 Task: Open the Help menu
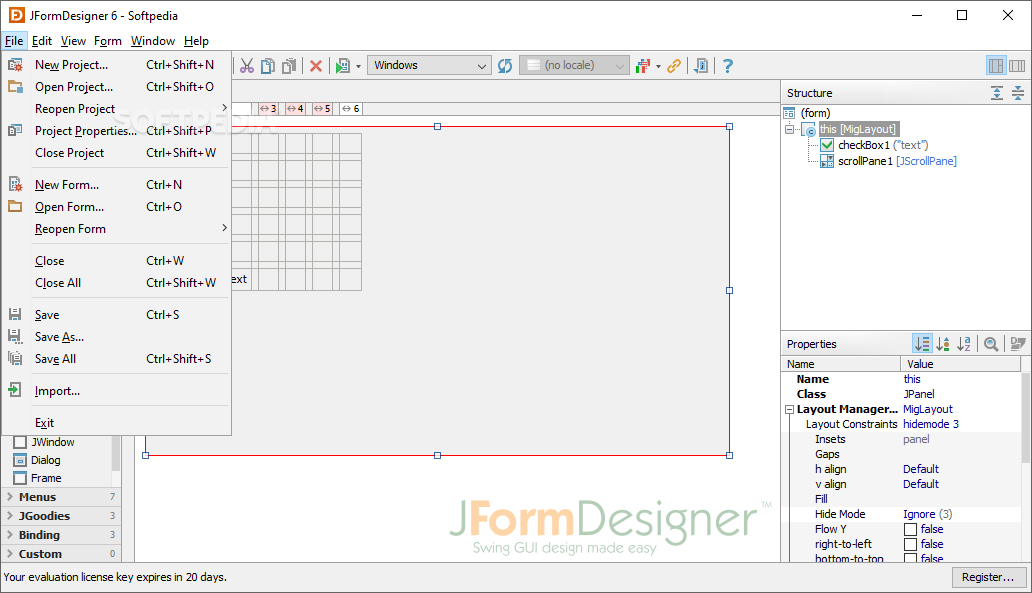tap(196, 41)
